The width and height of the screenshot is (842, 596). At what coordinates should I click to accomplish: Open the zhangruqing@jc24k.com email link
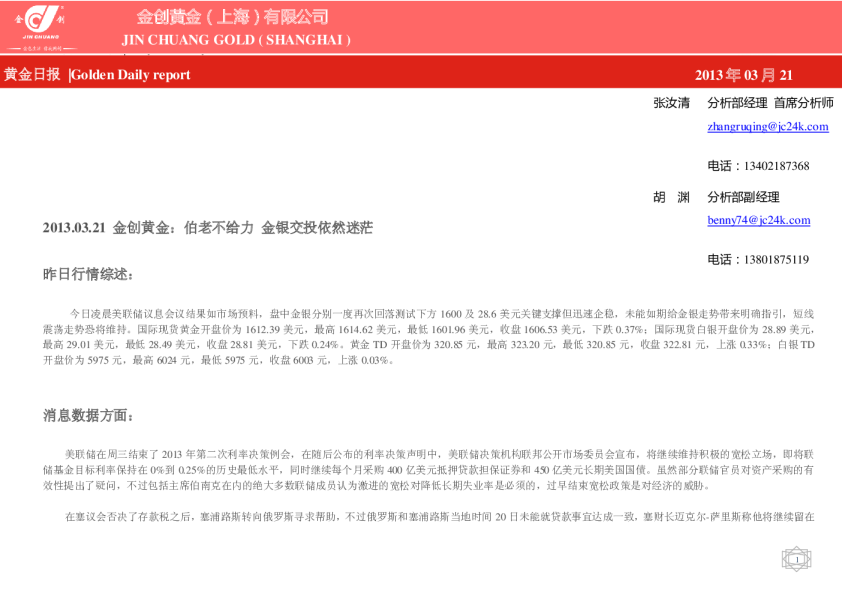(767, 127)
